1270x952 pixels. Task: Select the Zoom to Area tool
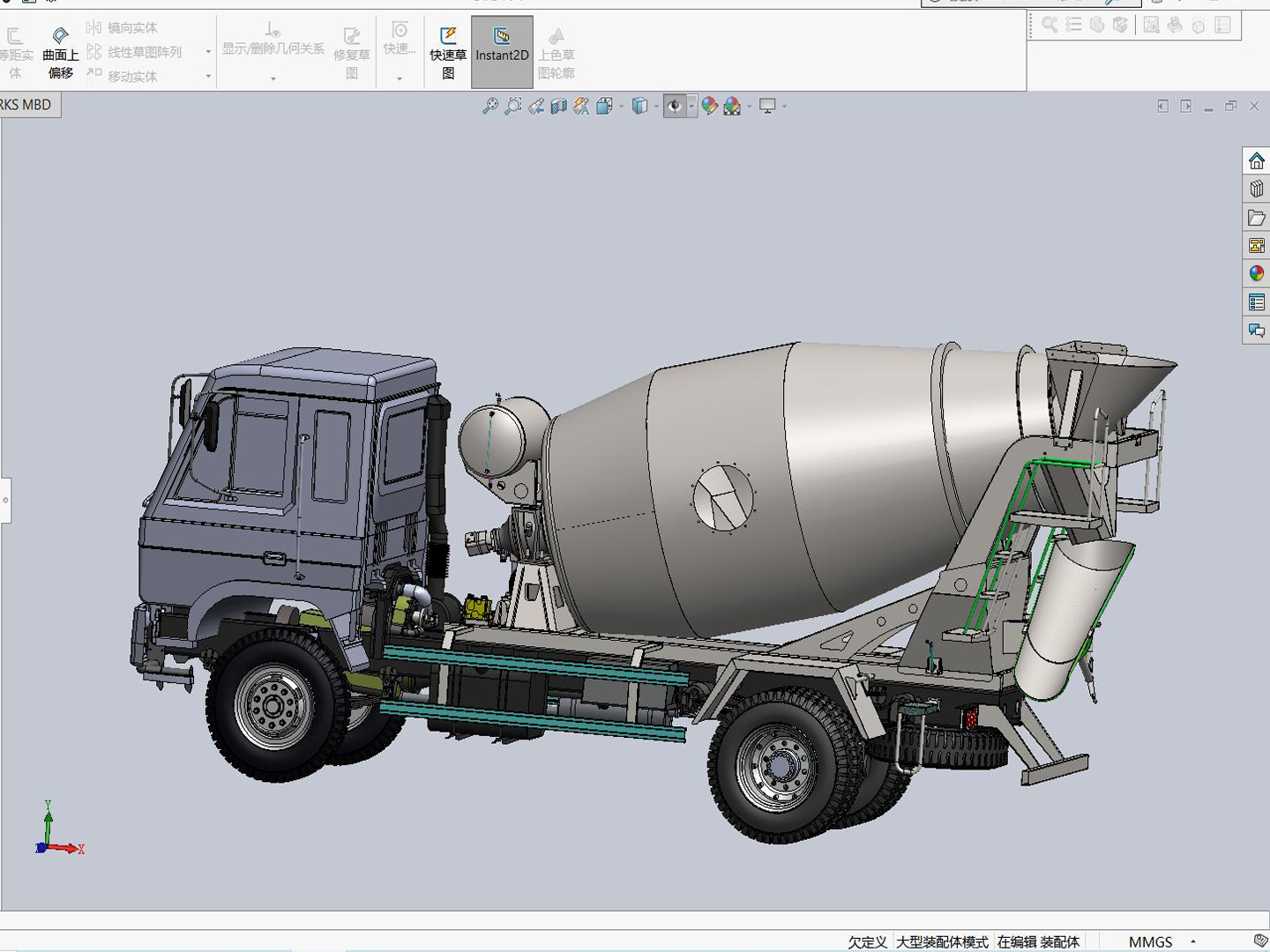(512, 107)
